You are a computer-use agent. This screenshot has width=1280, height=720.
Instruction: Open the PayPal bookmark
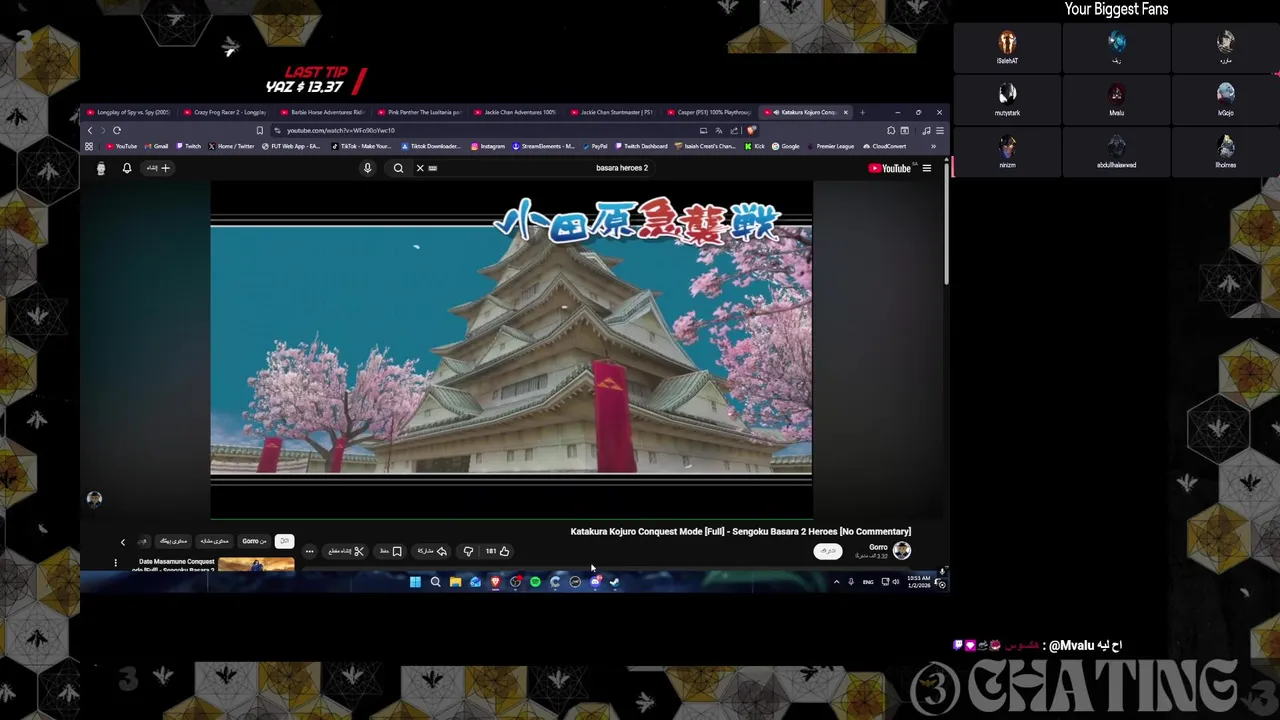tap(595, 146)
